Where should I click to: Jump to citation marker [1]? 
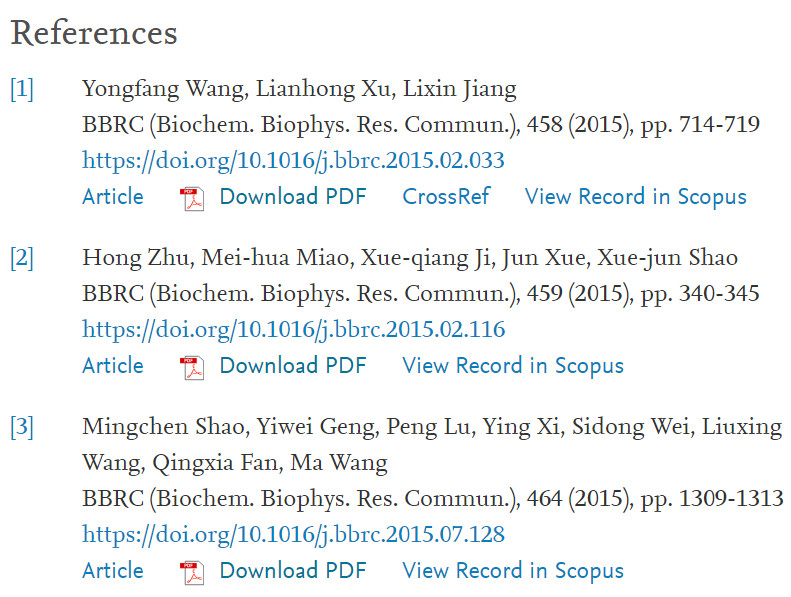pos(22,89)
